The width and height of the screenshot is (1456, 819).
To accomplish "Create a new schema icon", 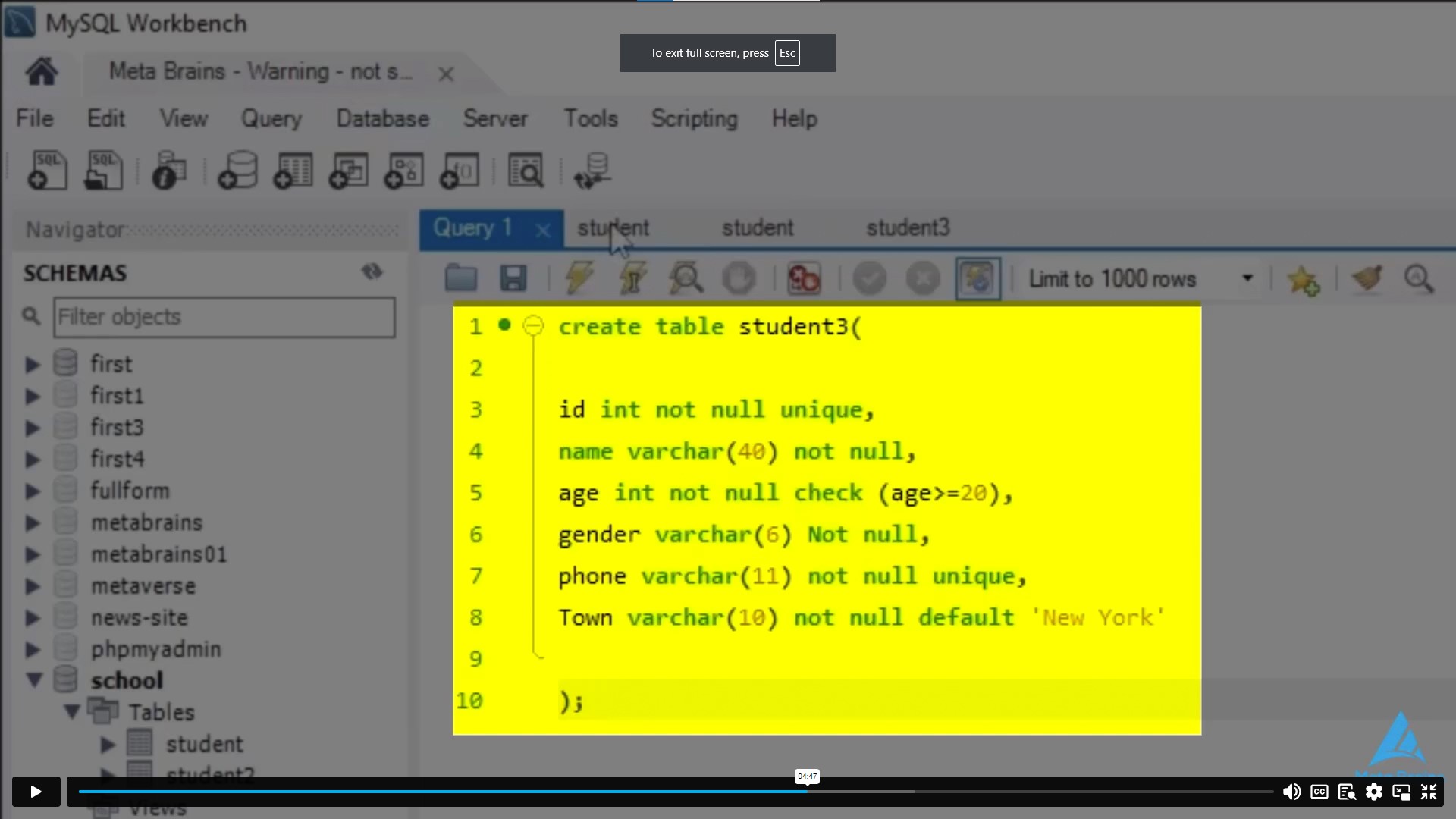I will (x=238, y=170).
